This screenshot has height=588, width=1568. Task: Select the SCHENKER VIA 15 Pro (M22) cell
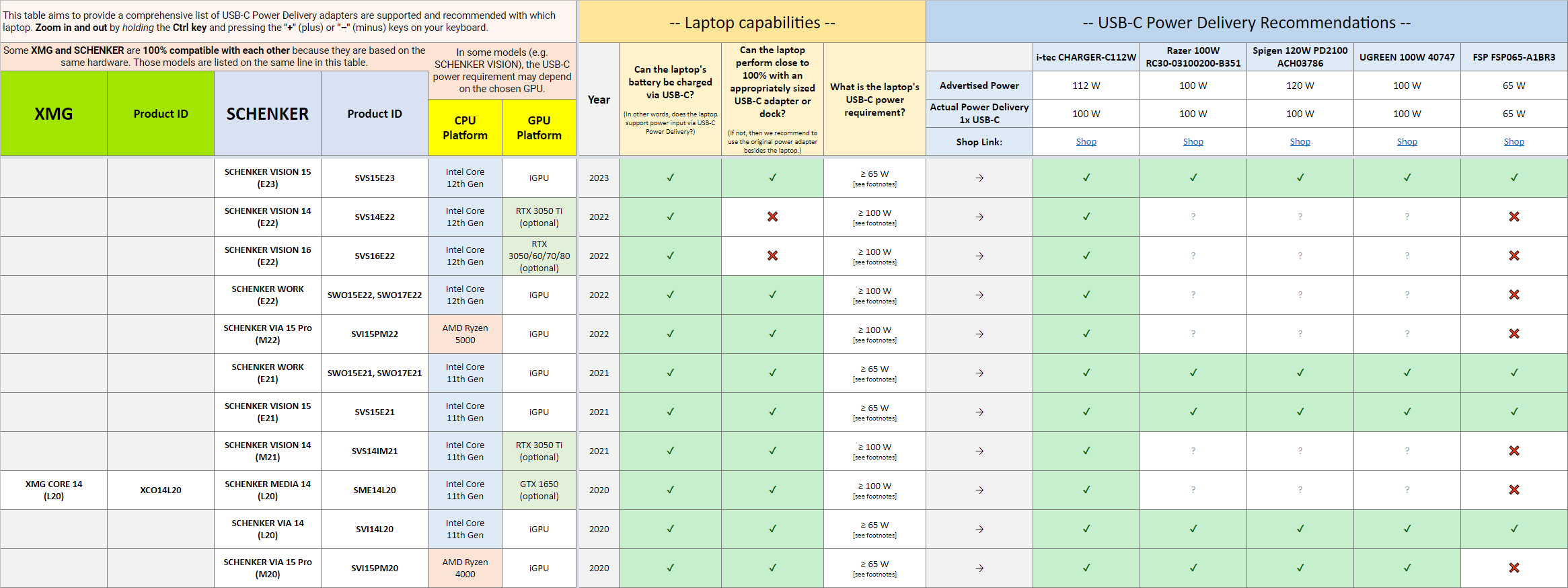[268, 334]
